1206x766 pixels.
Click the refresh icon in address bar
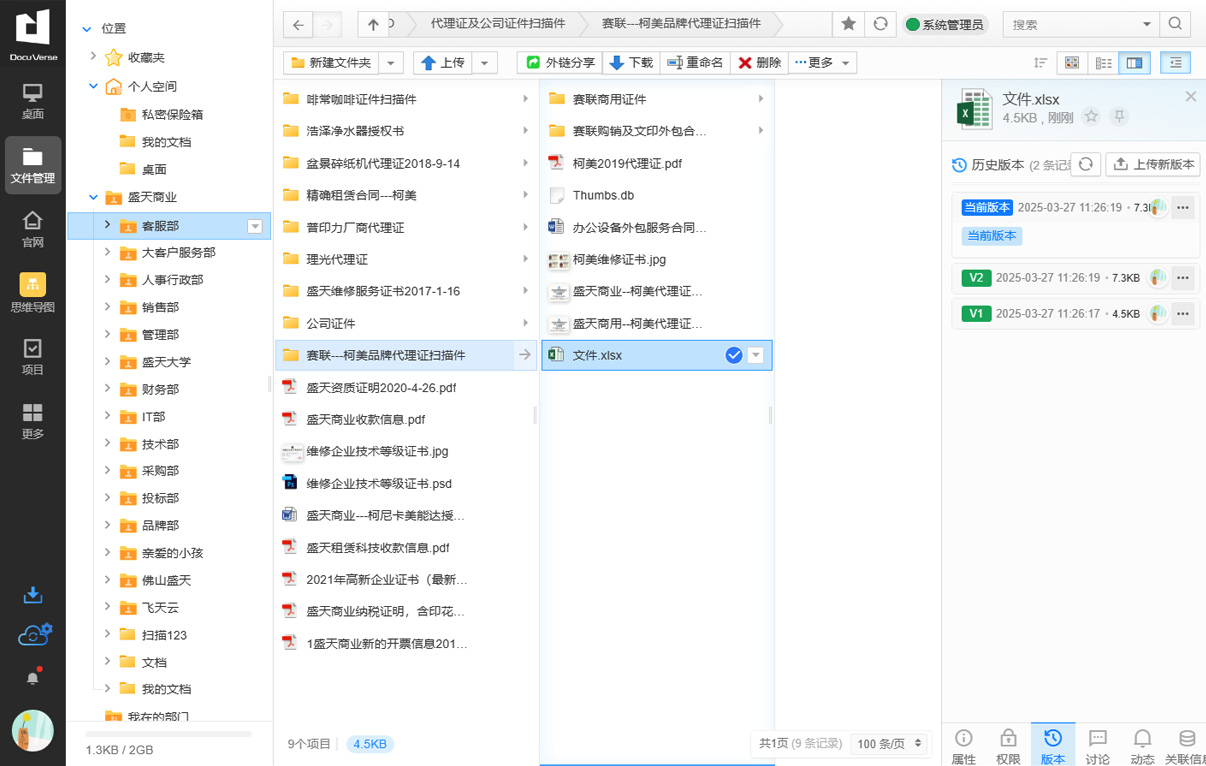click(x=880, y=24)
